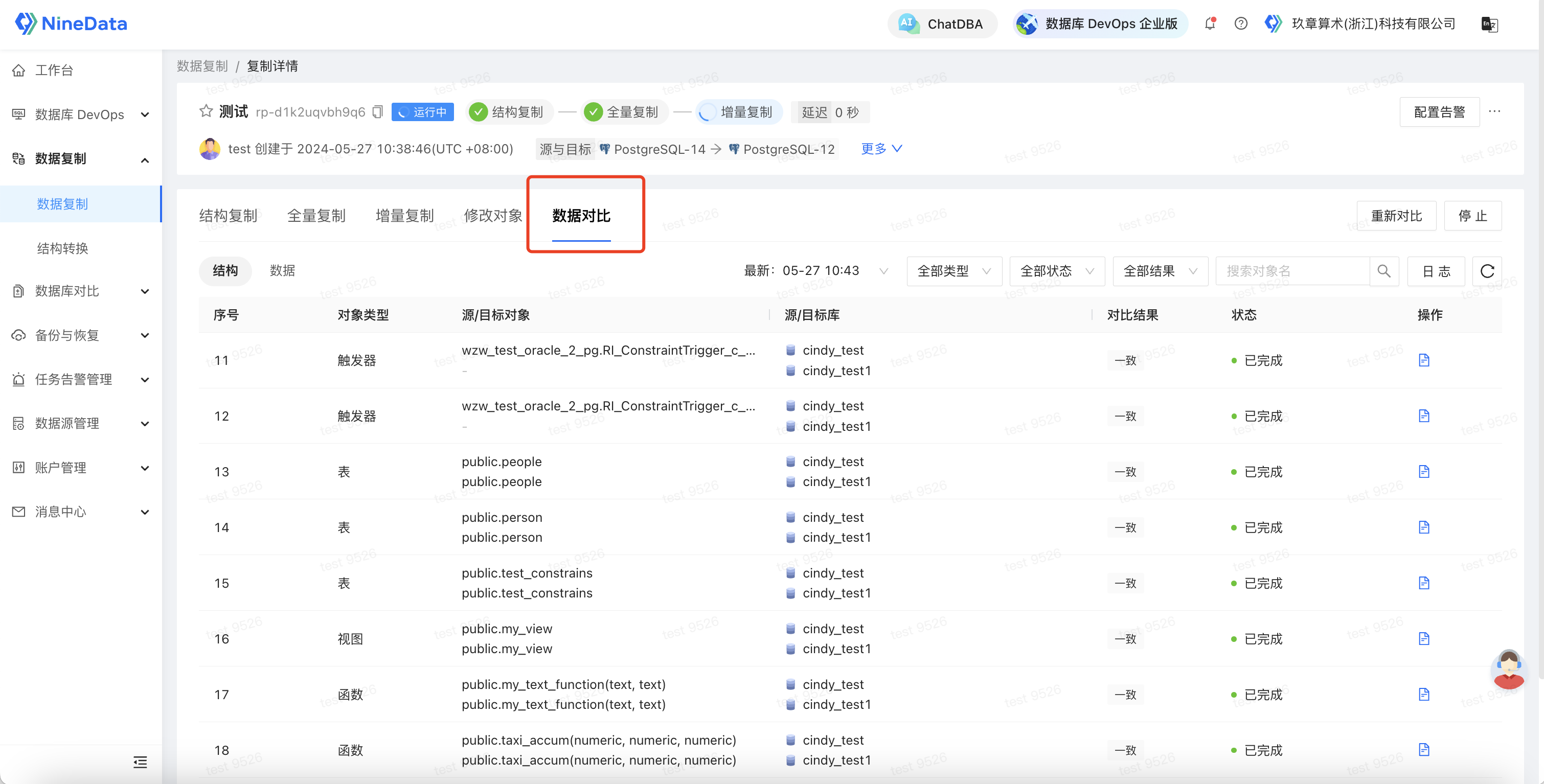Click 重新对比 button
This screenshot has height=784, width=1544.
tap(1396, 216)
